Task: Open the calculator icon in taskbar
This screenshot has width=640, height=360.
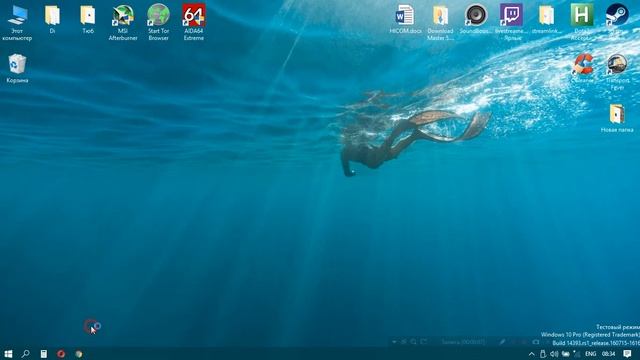Action: 44,353
